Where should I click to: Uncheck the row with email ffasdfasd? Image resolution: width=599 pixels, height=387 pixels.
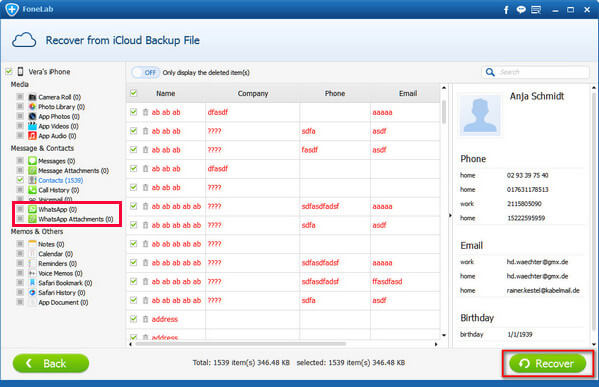133,281
